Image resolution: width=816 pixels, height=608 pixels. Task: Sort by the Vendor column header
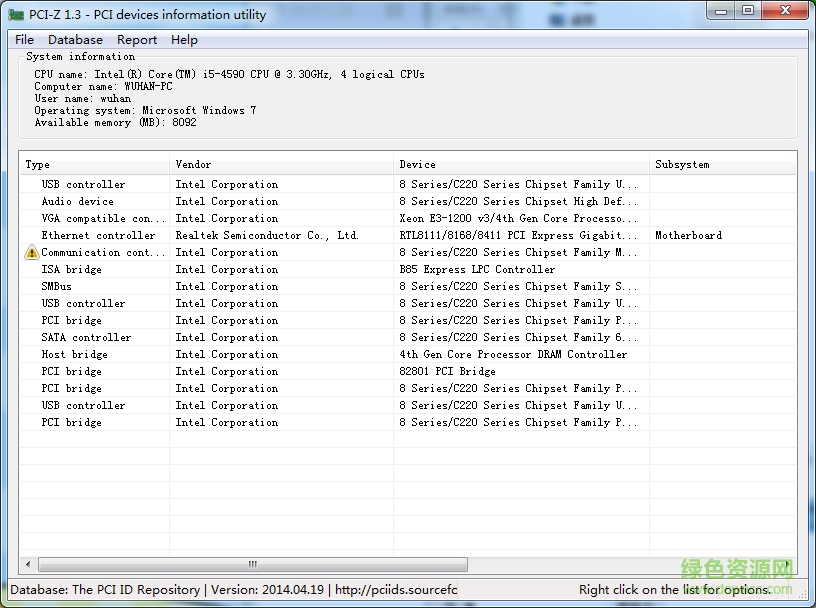click(282, 164)
